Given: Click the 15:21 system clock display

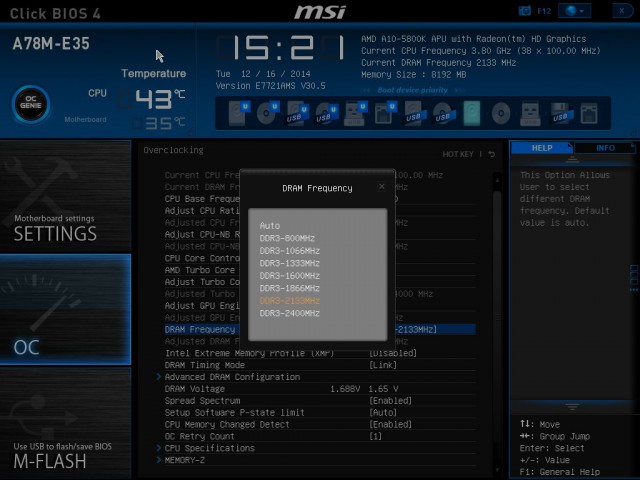Looking at the screenshot, I should tap(282, 48).
